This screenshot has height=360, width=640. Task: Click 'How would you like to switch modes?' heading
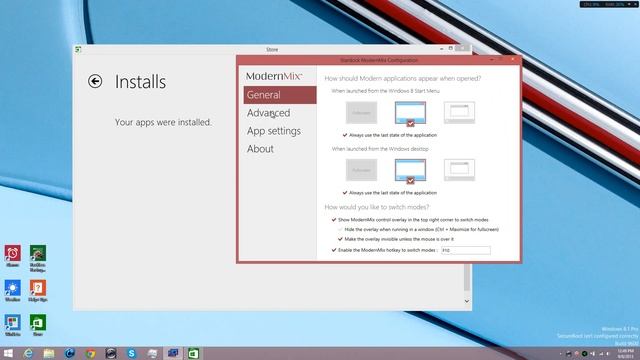377,207
